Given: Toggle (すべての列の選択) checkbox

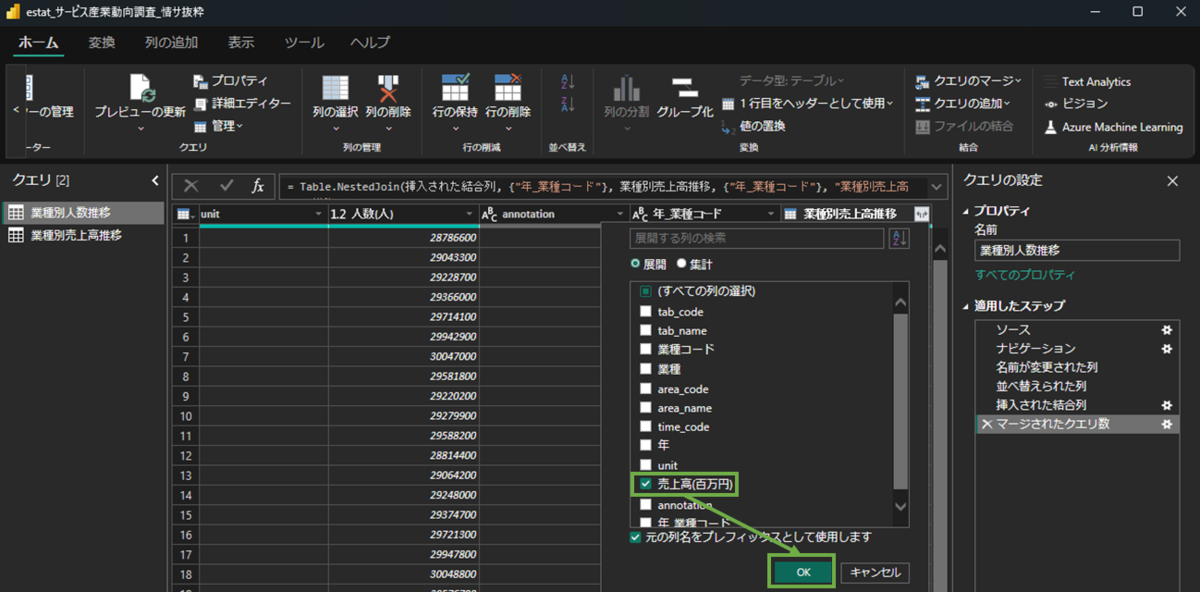Looking at the screenshot, I should tap(646, 291).
